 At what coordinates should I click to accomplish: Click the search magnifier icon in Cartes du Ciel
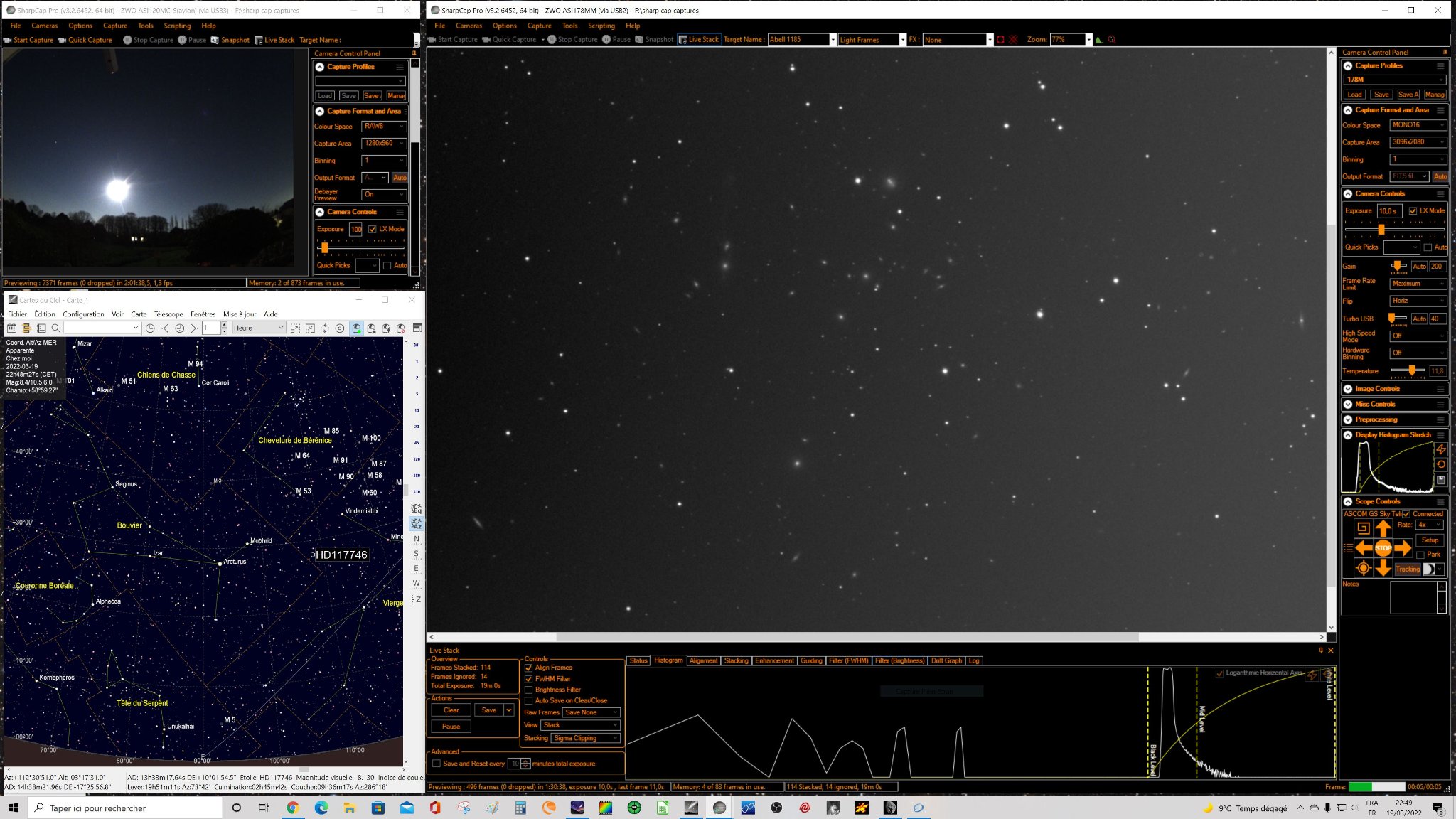click(x=55, y=328)
